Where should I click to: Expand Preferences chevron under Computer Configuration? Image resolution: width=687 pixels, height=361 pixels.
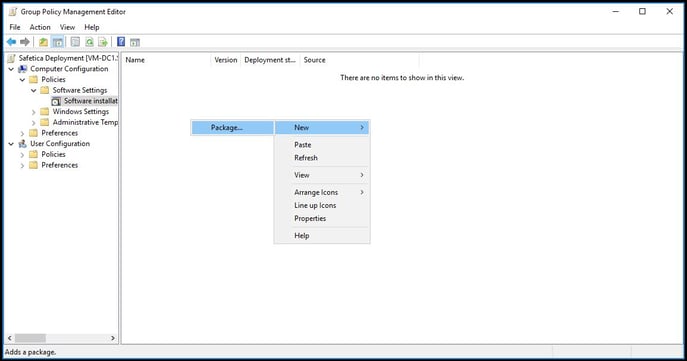click(22, 133)
